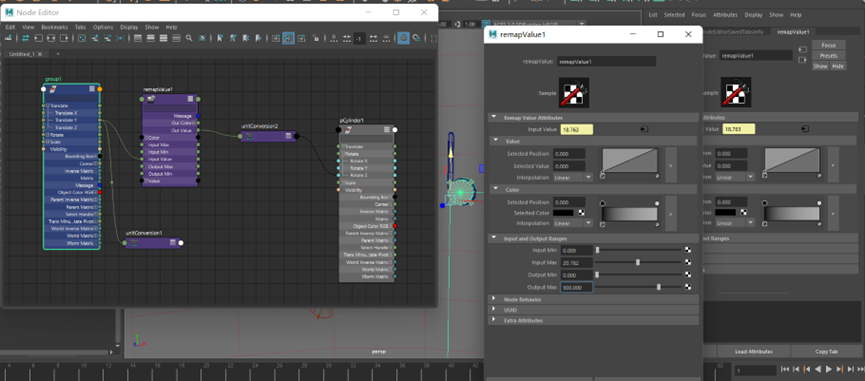Click the Input Value field showing 18.763
The width and height of the screenshot is (865, 381).
[576, 130]
